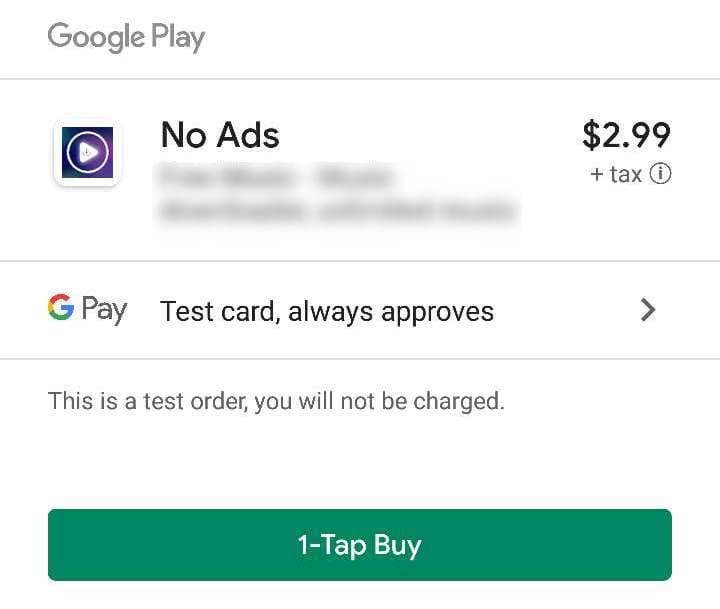This screenshot has height=609, width=720.
Task: Tap the No Ads product title
Action: [220, 135]
